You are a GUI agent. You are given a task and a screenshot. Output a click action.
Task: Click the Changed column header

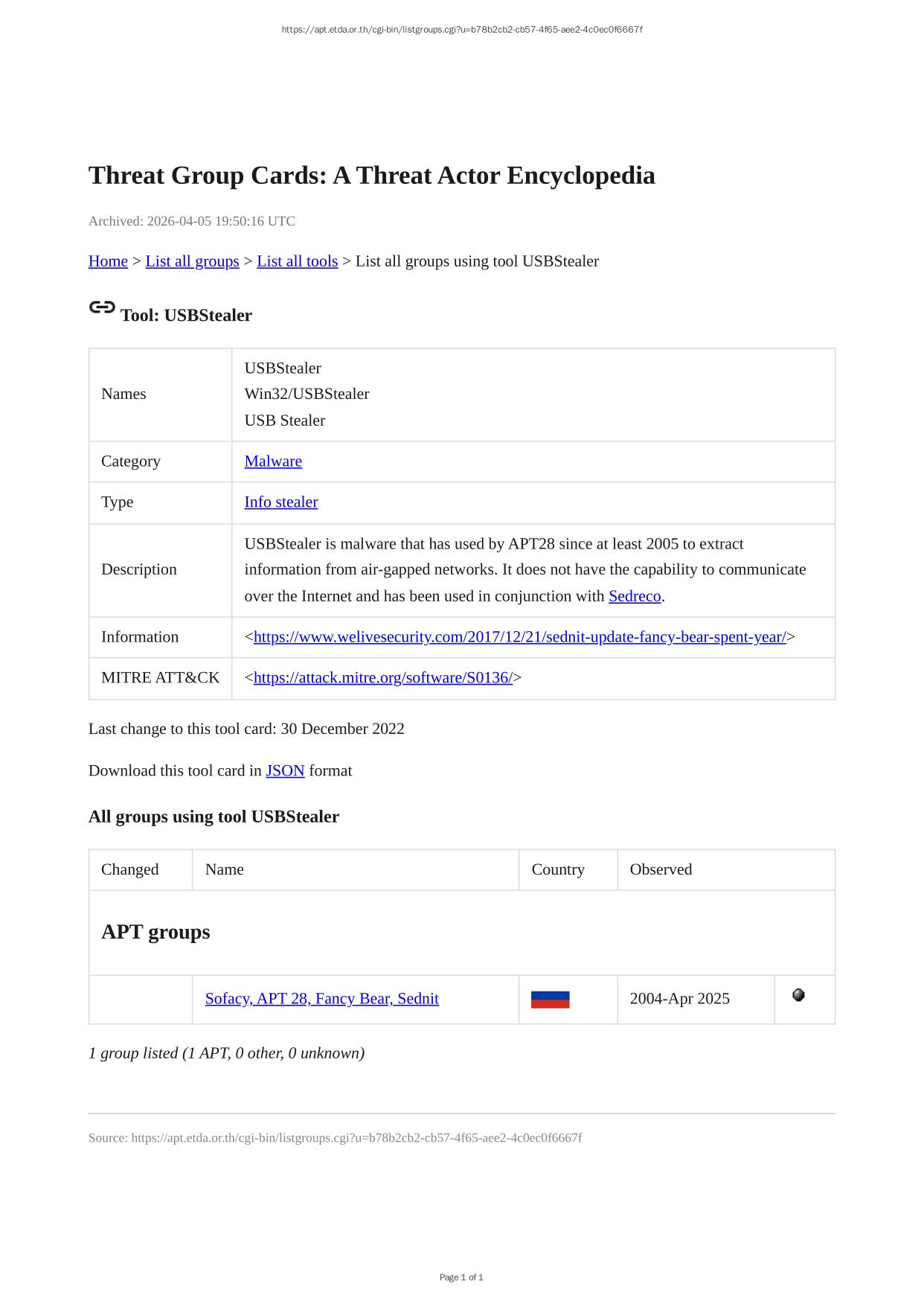click(130, 869)
